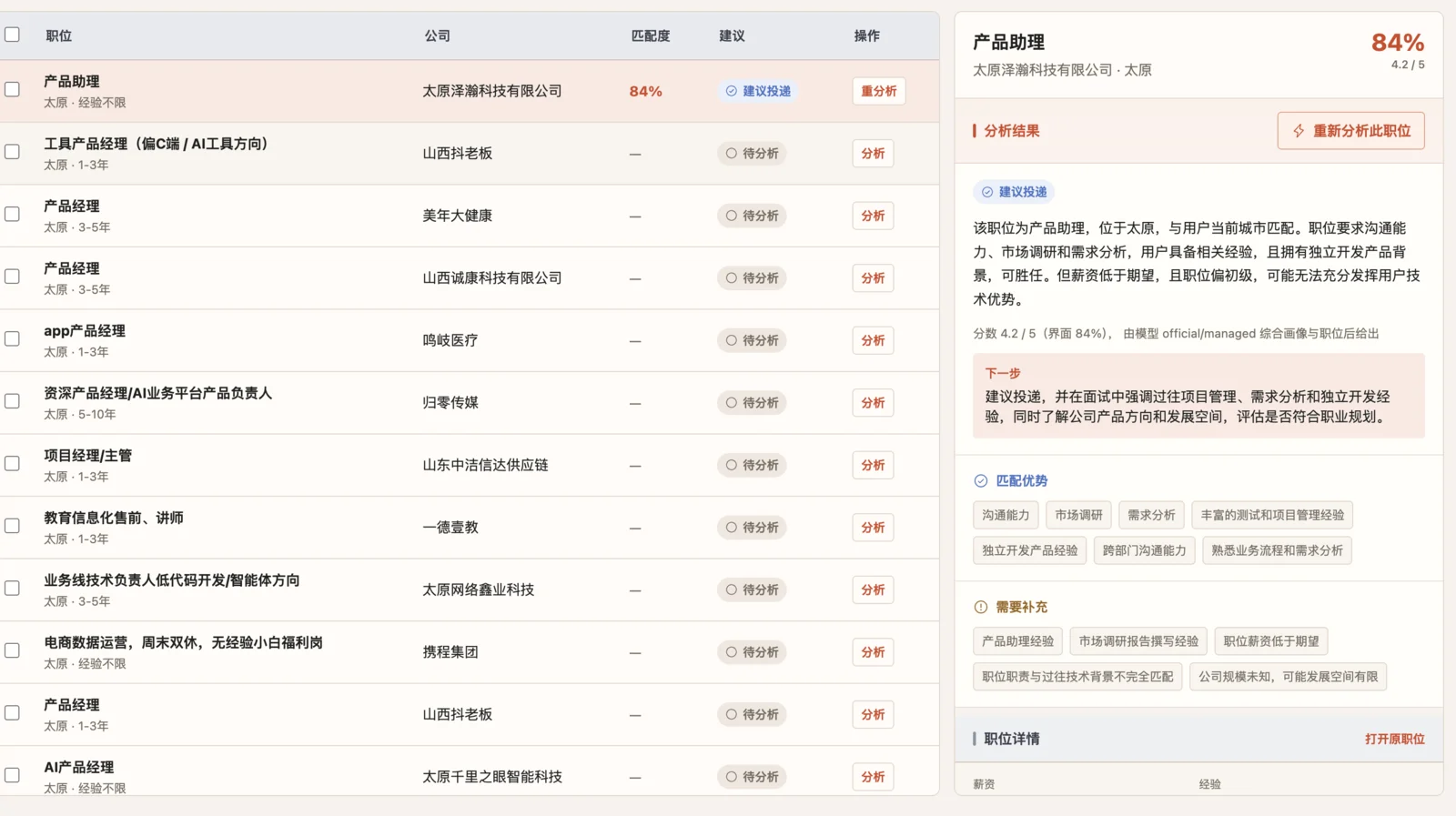Click 待分析 status for 鸣岐医疗 row
This screenshot has width=1456, height=816.
tap(752, 340)
